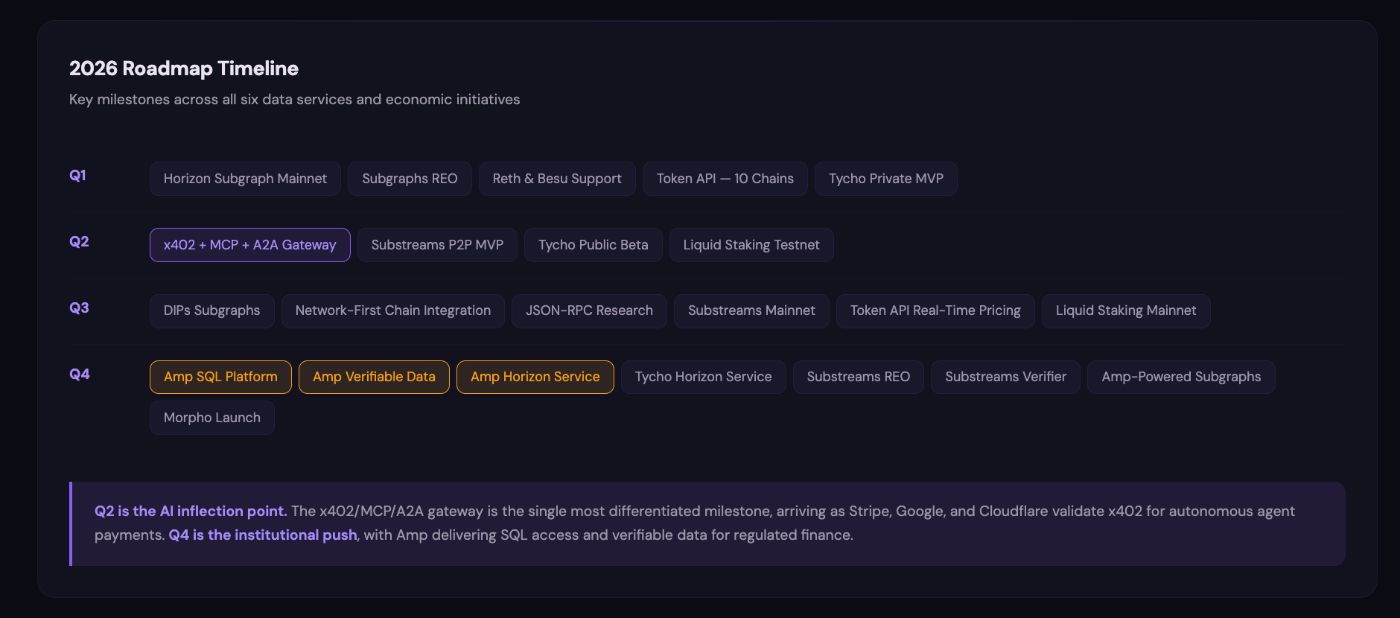Screen dimensions: 1400x618
Task: Select Substreams P2P MVP milestone
Action: [x=437, y=245]
